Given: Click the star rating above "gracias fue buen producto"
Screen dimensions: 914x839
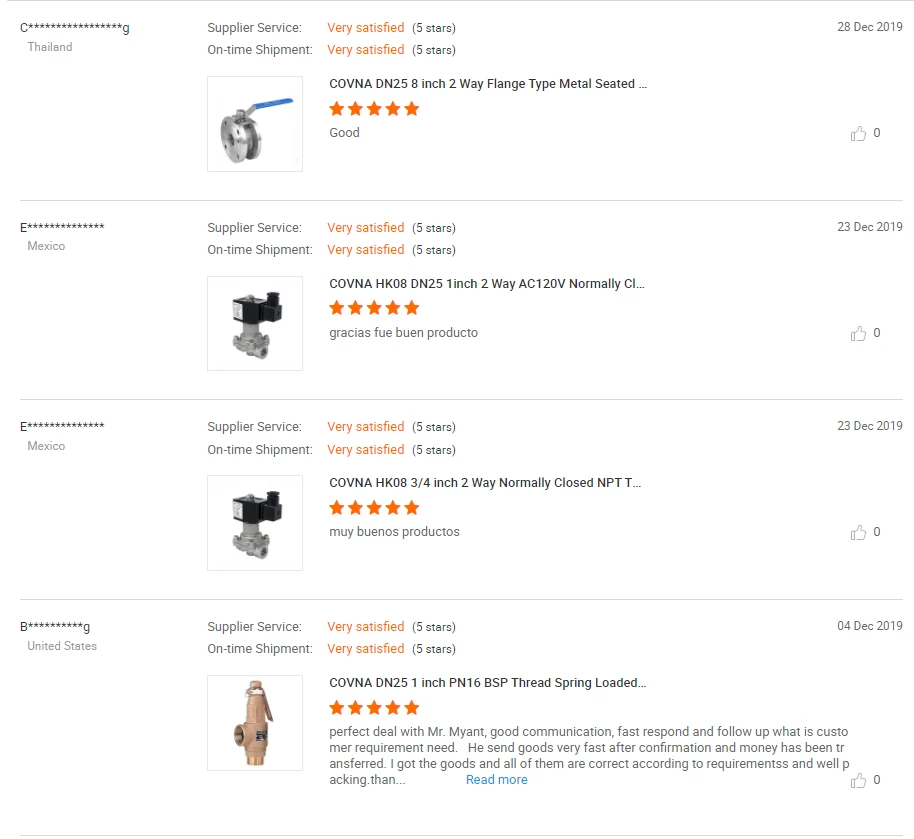Looking at the screenshot, I should [x=374, y=308].
